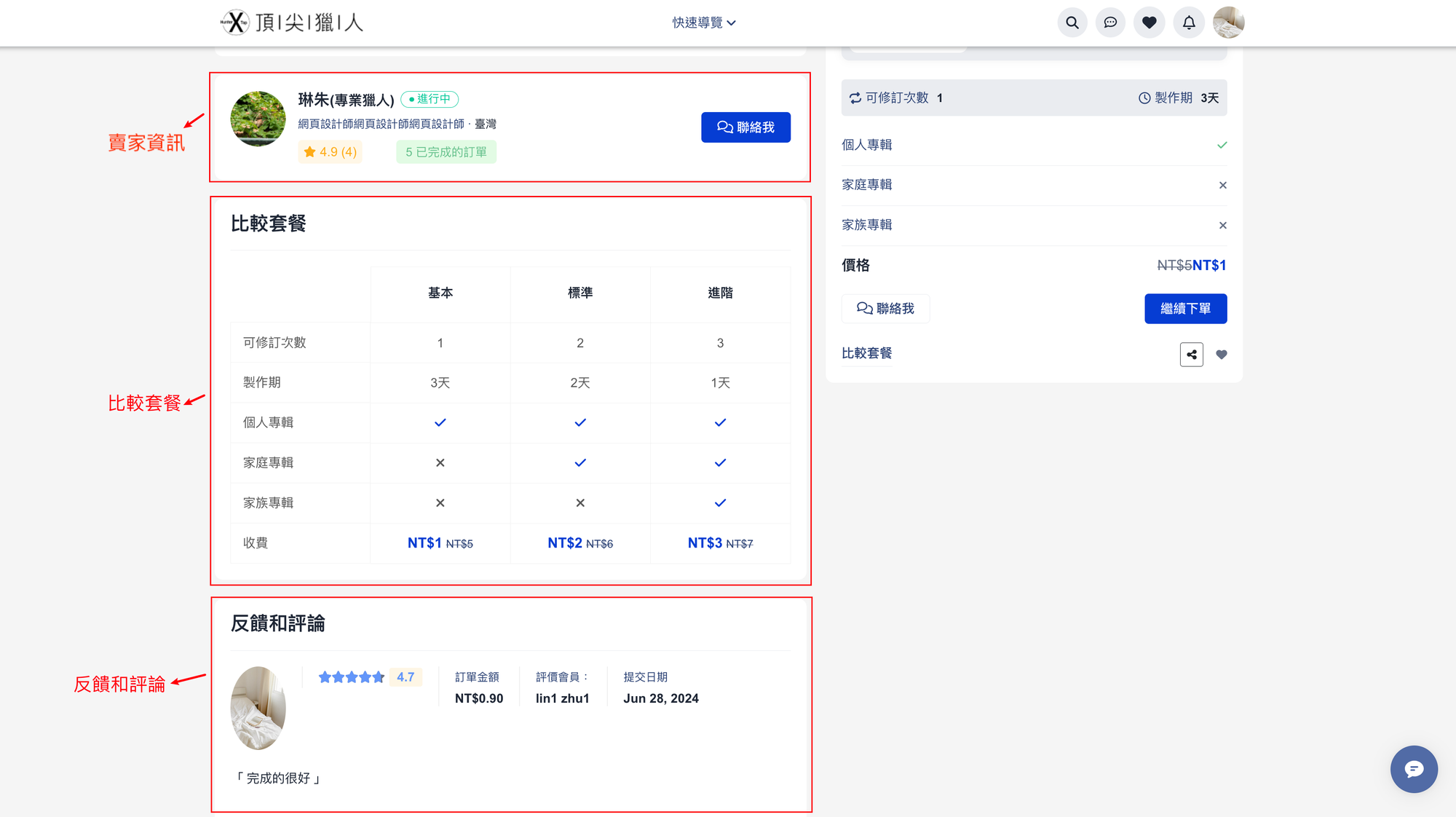Select the 基本 package column header

[x=440, y=293]
